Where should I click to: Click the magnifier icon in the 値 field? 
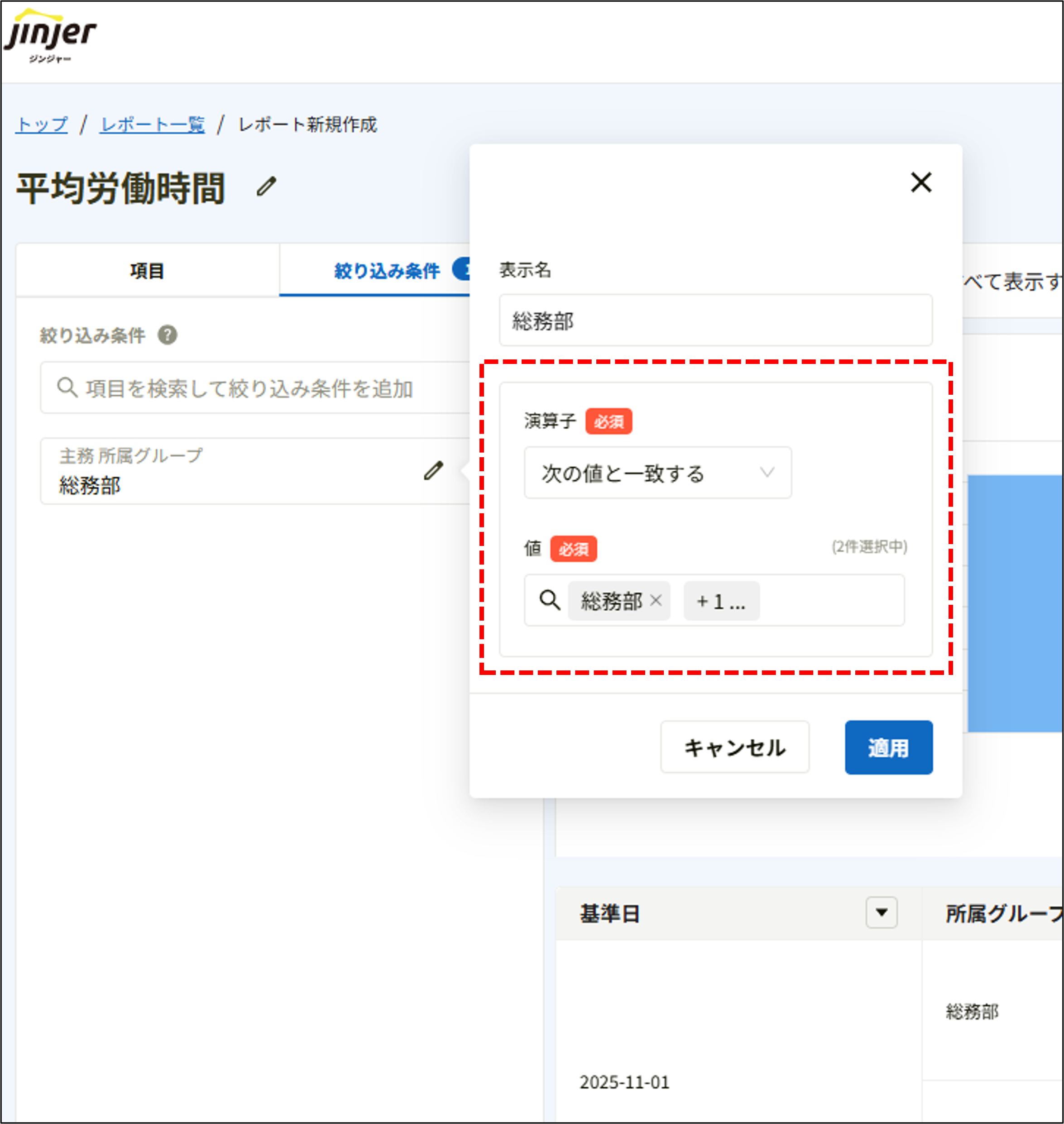(x=549, y=600)
